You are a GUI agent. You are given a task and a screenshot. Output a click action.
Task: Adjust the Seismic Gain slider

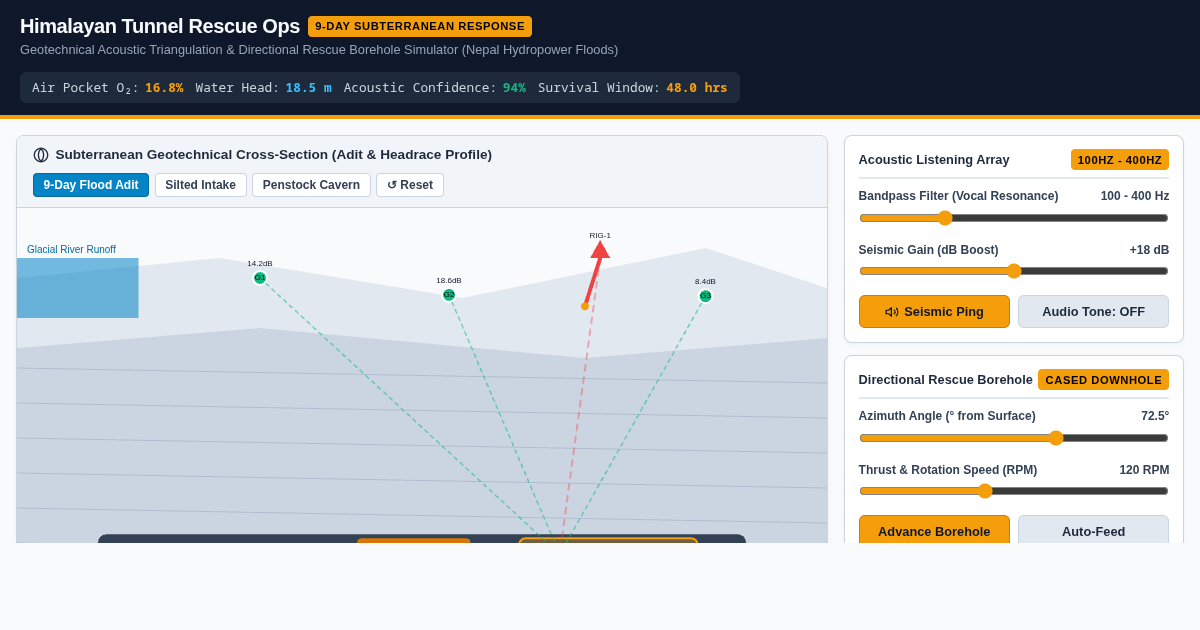(1014, 271)
